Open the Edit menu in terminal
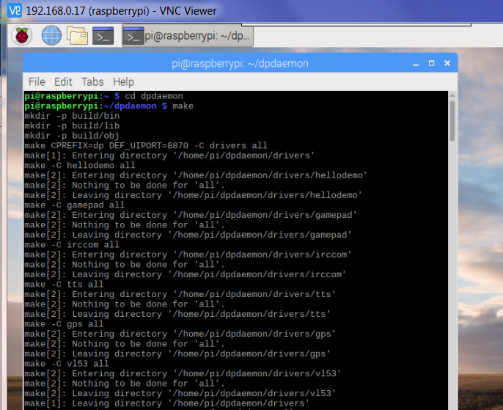Image resolution: width=503 pixels, height=410 pixels. coord(63,82)
